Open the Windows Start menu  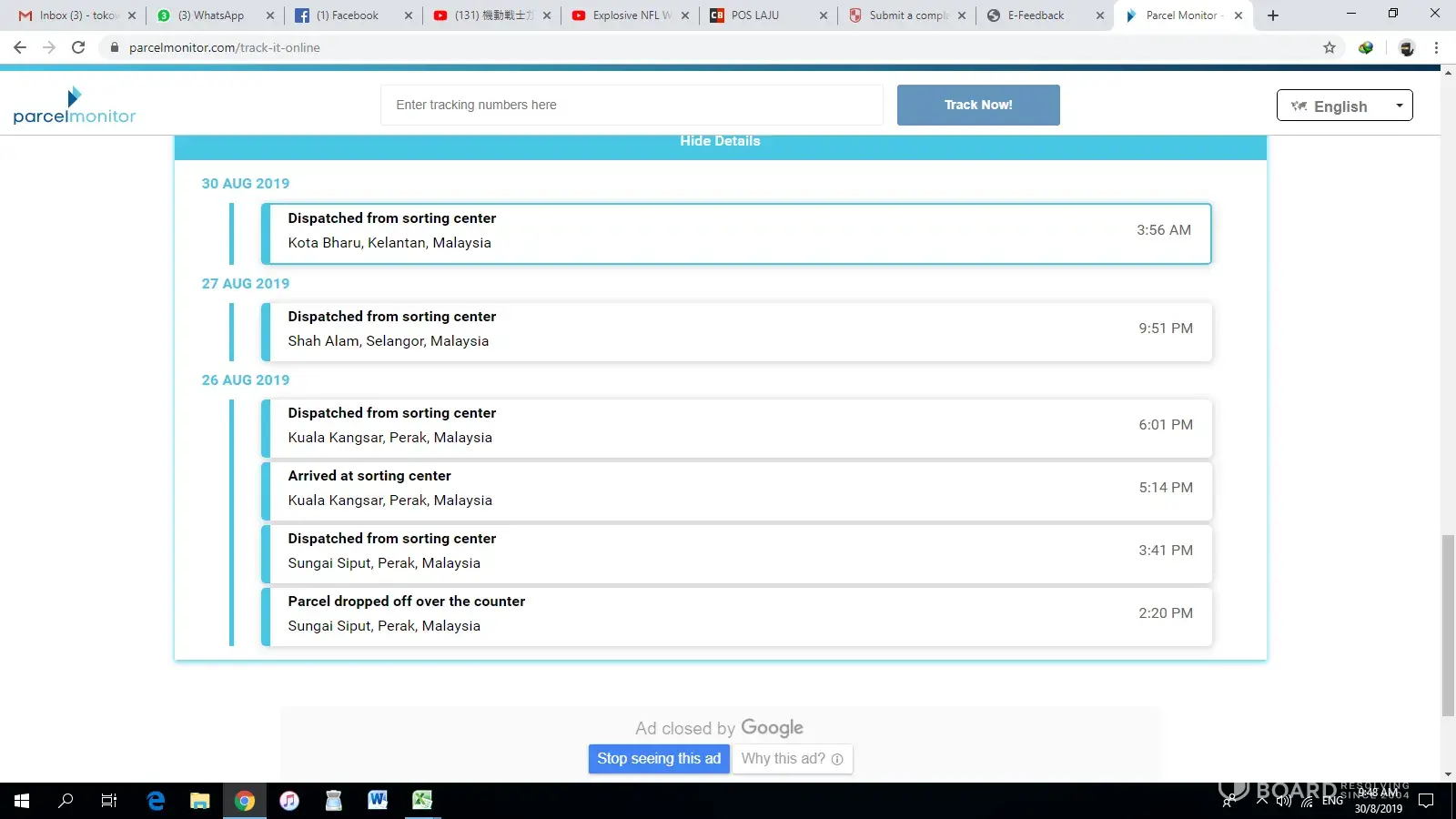22,801
